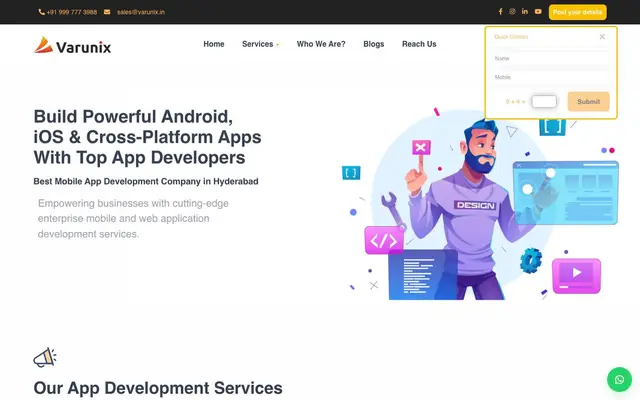Focus the Mobile input field
The width and height of the screenshot is (640, 400).
pos(551,78)
